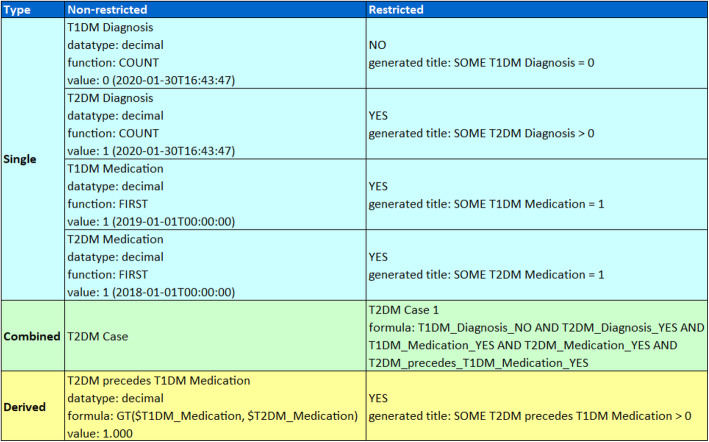Viewport: 709px width, 442px height.
Task: Click the Combined row label
Action: (x=32, y=336)
